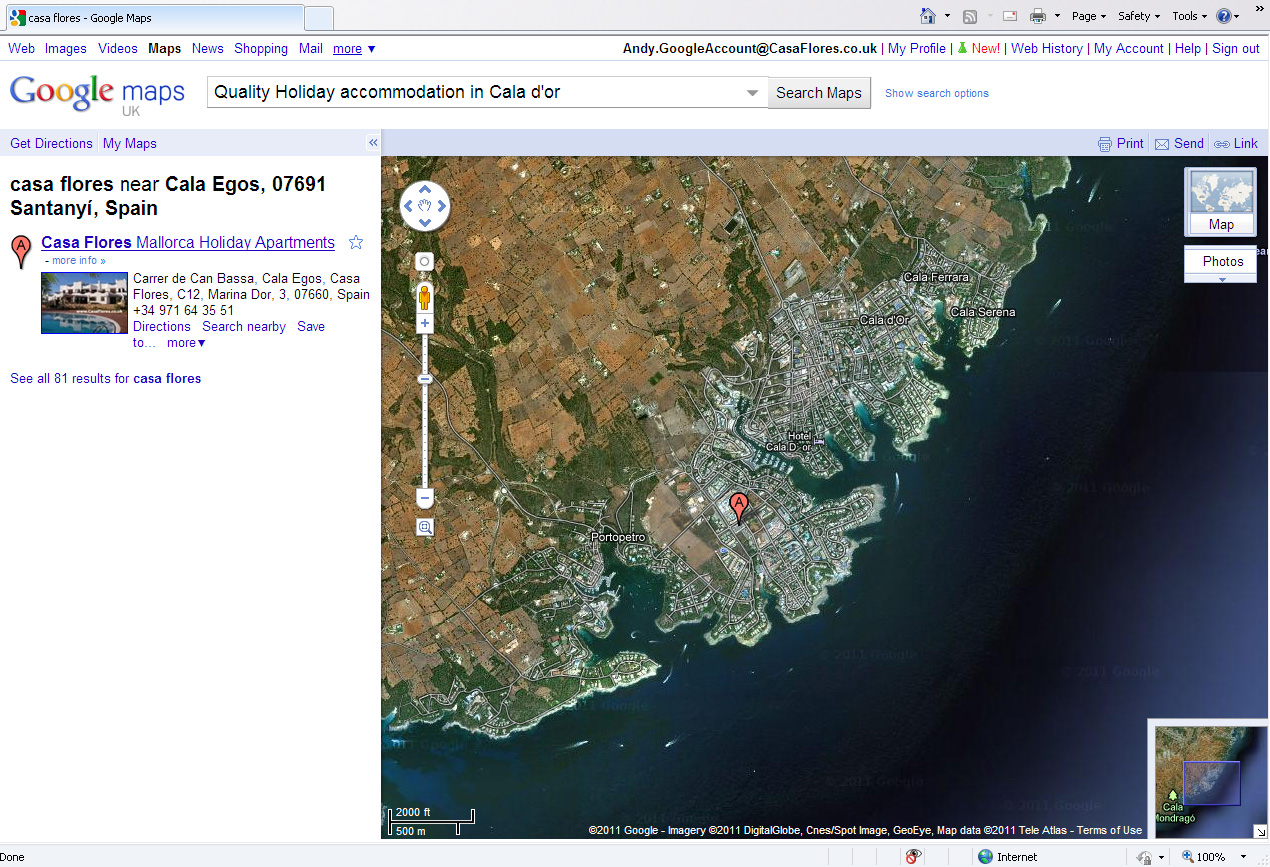Open the Tools menu
This screenshot has width=1270, height=867.
point(1190,16)
